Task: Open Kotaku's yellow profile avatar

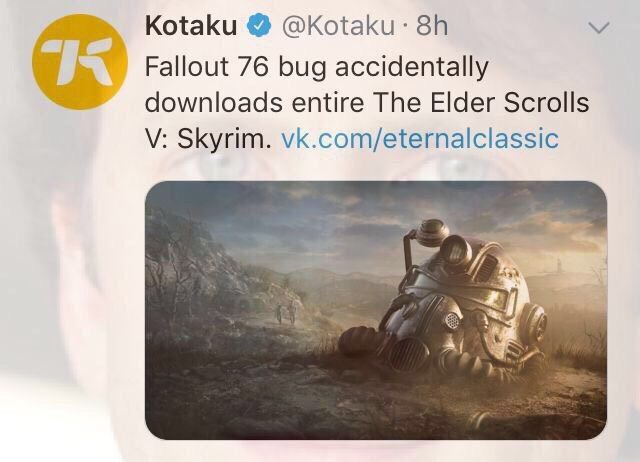Action: [x=80, y=62]
